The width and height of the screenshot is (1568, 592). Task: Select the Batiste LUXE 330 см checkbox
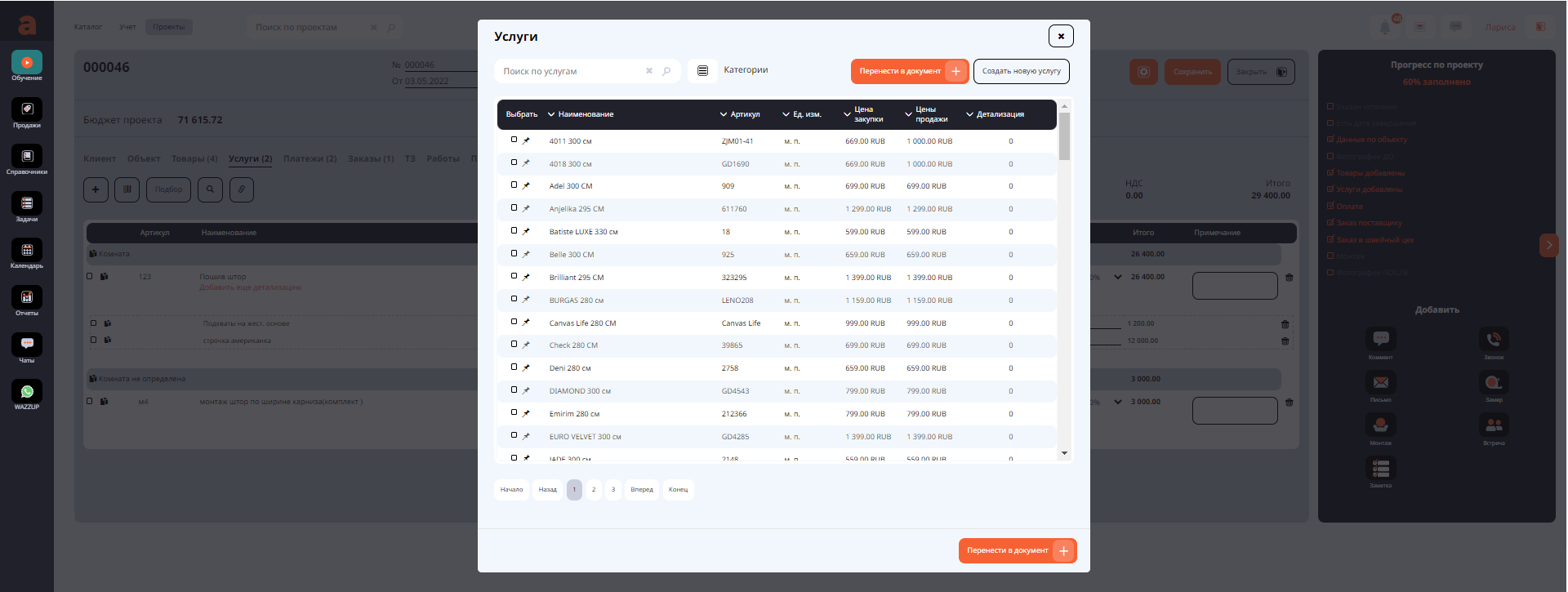point(514,231)
